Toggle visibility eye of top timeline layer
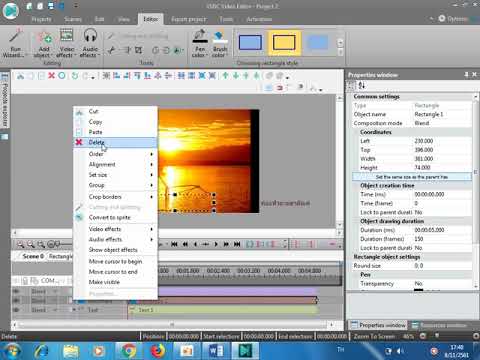The height and width of the screenshot is (360, 480). [x=15, y=291]
